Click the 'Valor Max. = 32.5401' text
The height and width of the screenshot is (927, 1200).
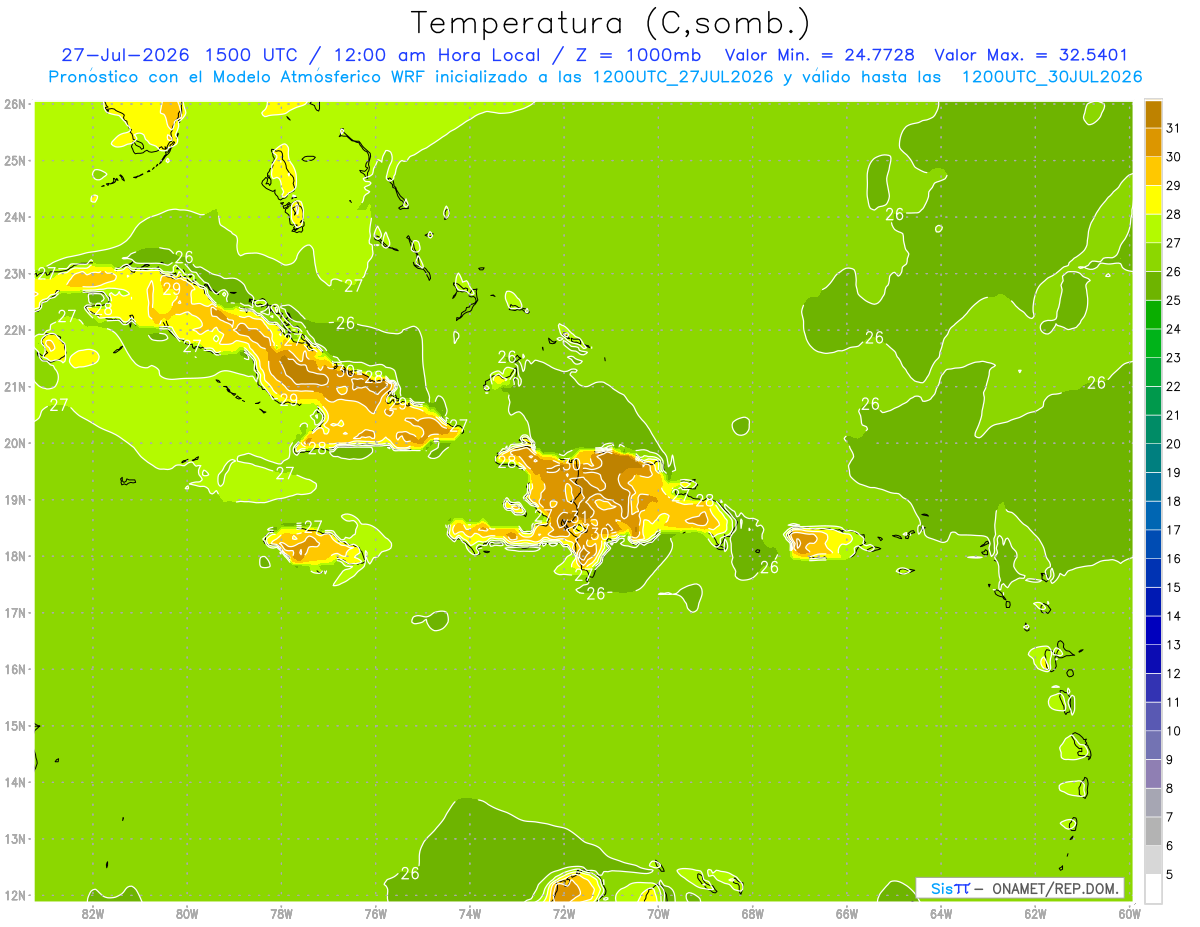point(1032,55)
